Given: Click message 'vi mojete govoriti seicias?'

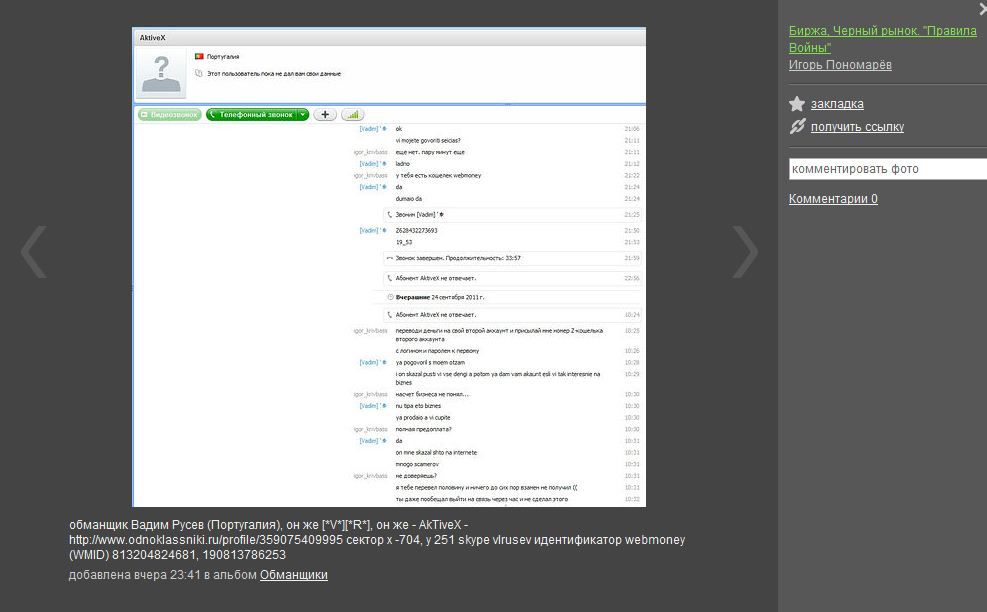Looking at the screenshot, I should (x=428, y=140).
